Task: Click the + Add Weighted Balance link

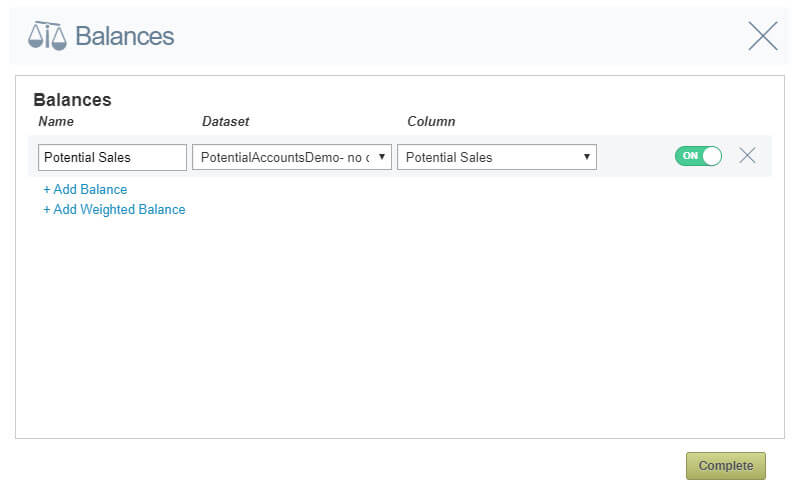Action: 114,210
